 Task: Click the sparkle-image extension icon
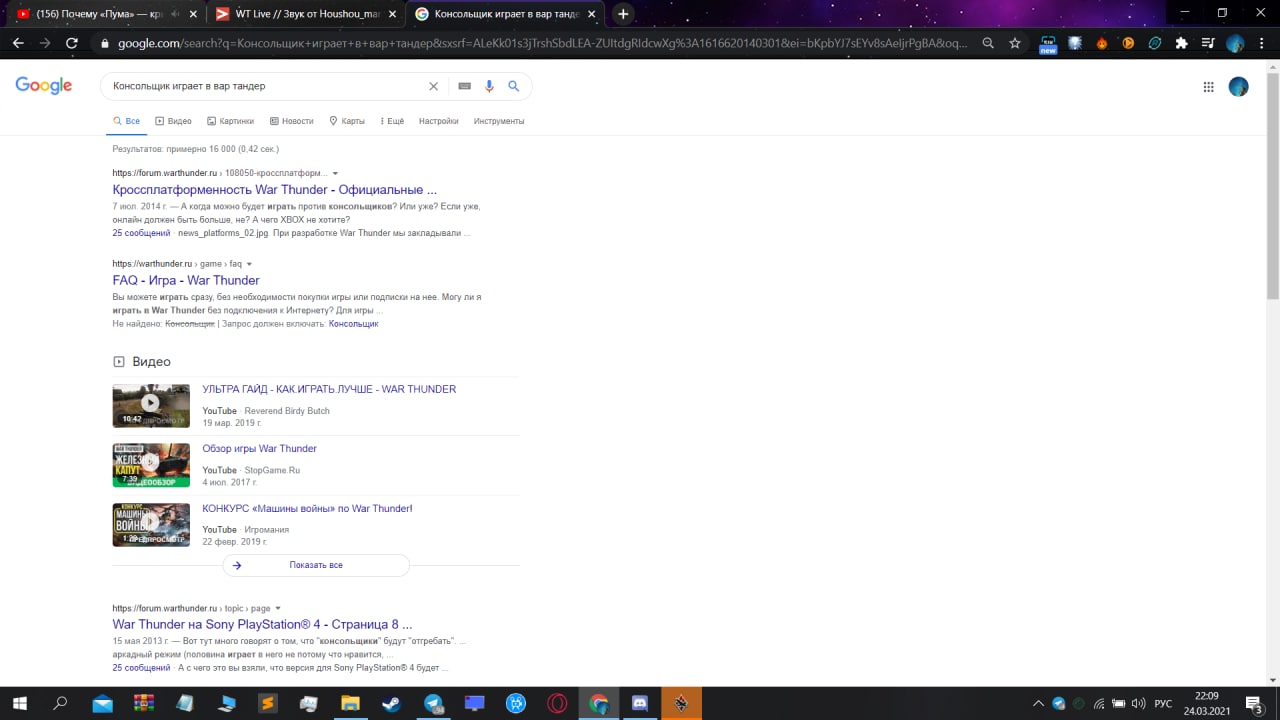(1075, 43)
